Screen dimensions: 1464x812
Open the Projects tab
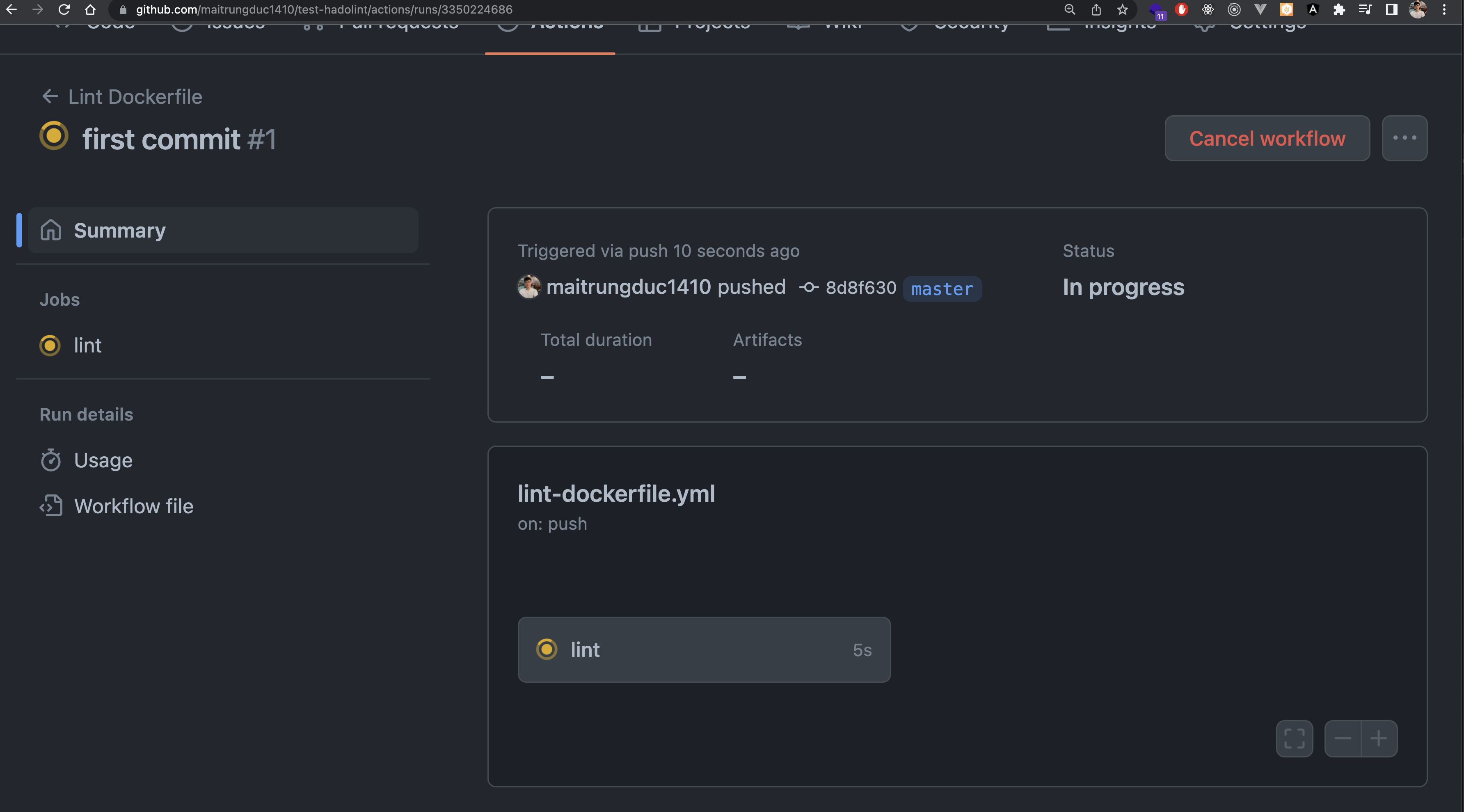pyautogui.click(x=712, y=25)
